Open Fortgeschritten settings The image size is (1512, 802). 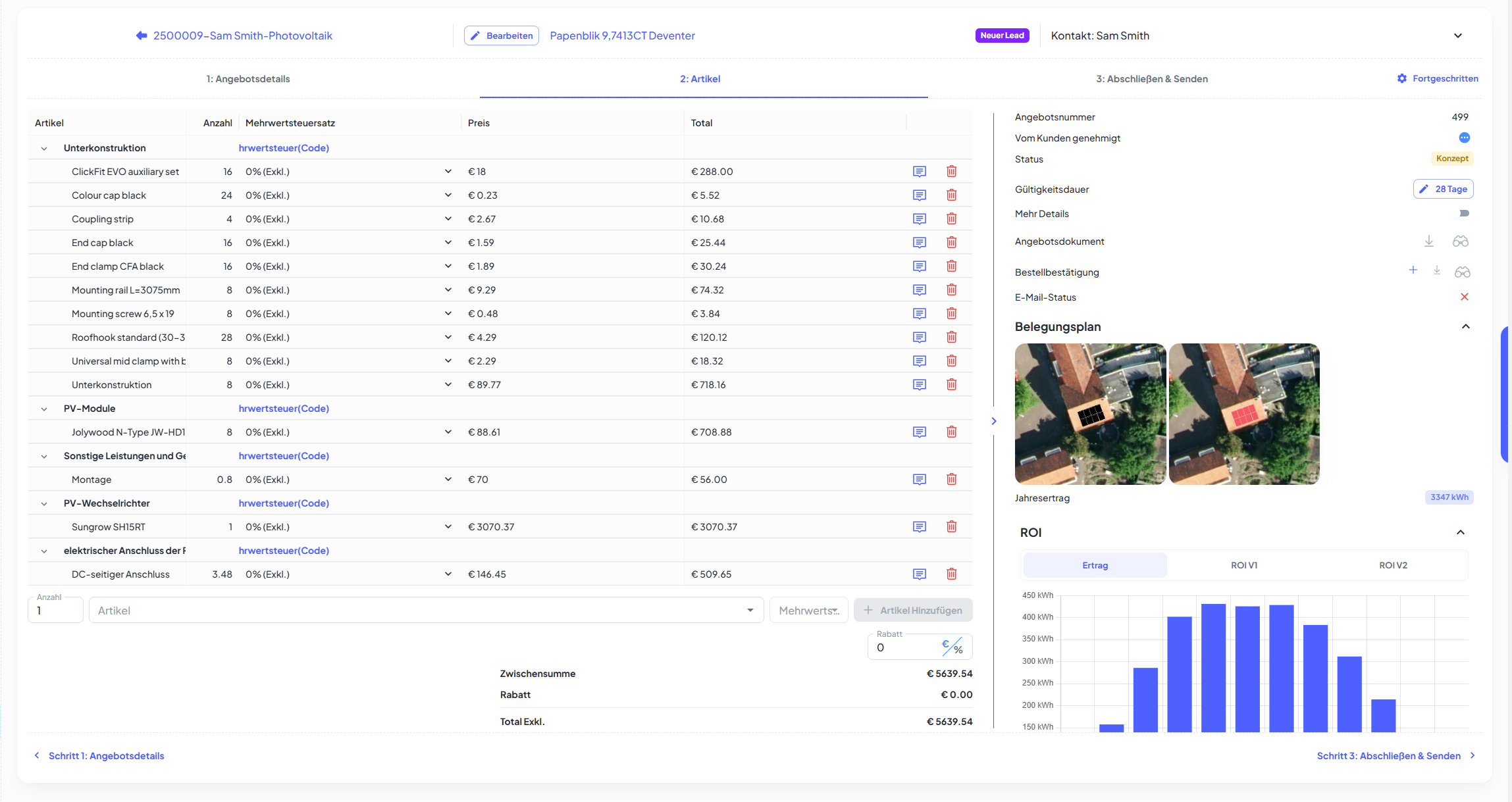point(1438,78)
